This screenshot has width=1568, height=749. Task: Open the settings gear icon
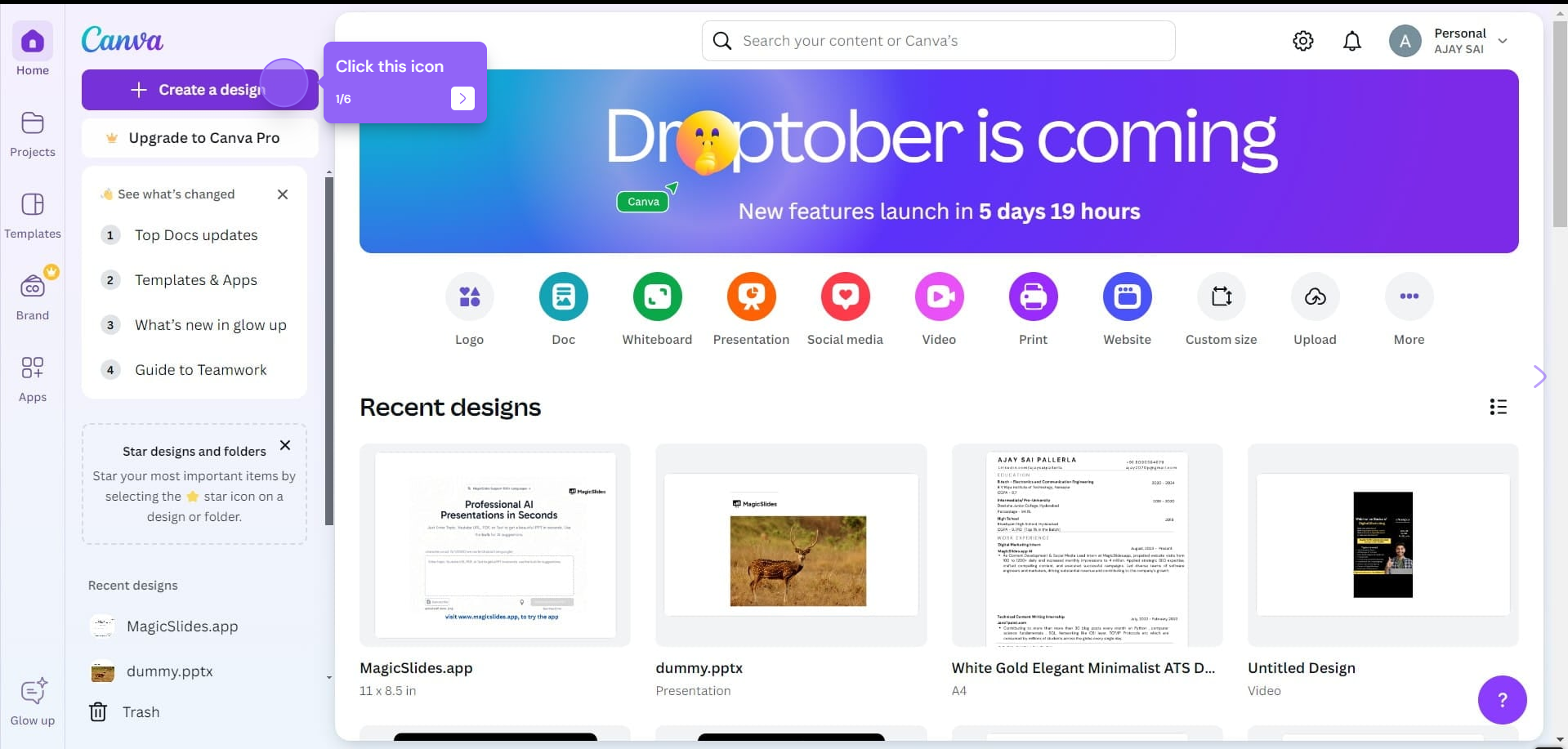point(1303,41)
